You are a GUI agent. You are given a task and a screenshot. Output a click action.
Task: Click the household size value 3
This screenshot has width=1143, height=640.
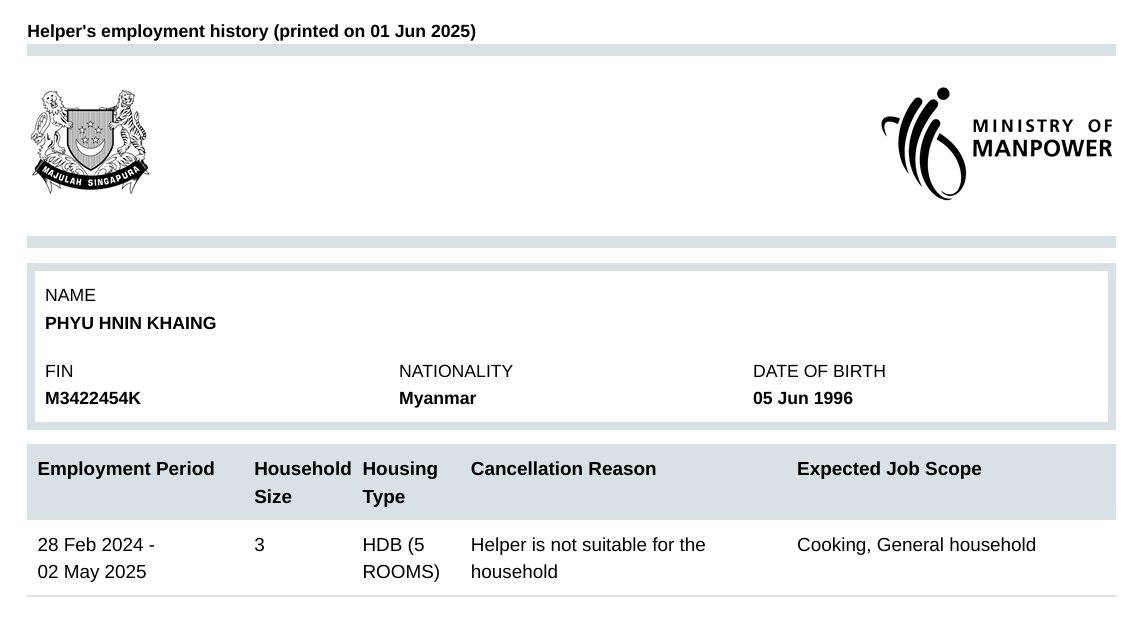click(260, 545)
